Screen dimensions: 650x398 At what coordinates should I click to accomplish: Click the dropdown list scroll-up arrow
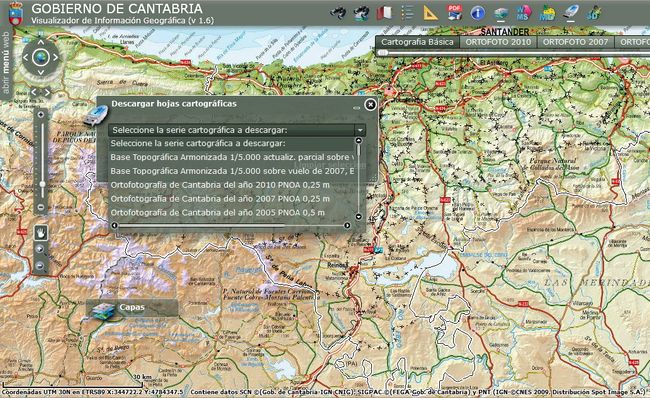point(359,141)
